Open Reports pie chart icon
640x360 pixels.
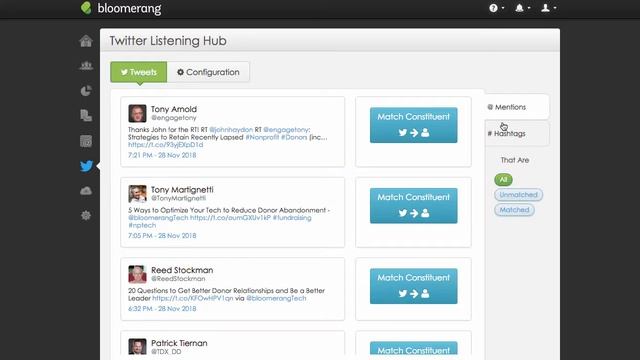(x=86, y=91)
